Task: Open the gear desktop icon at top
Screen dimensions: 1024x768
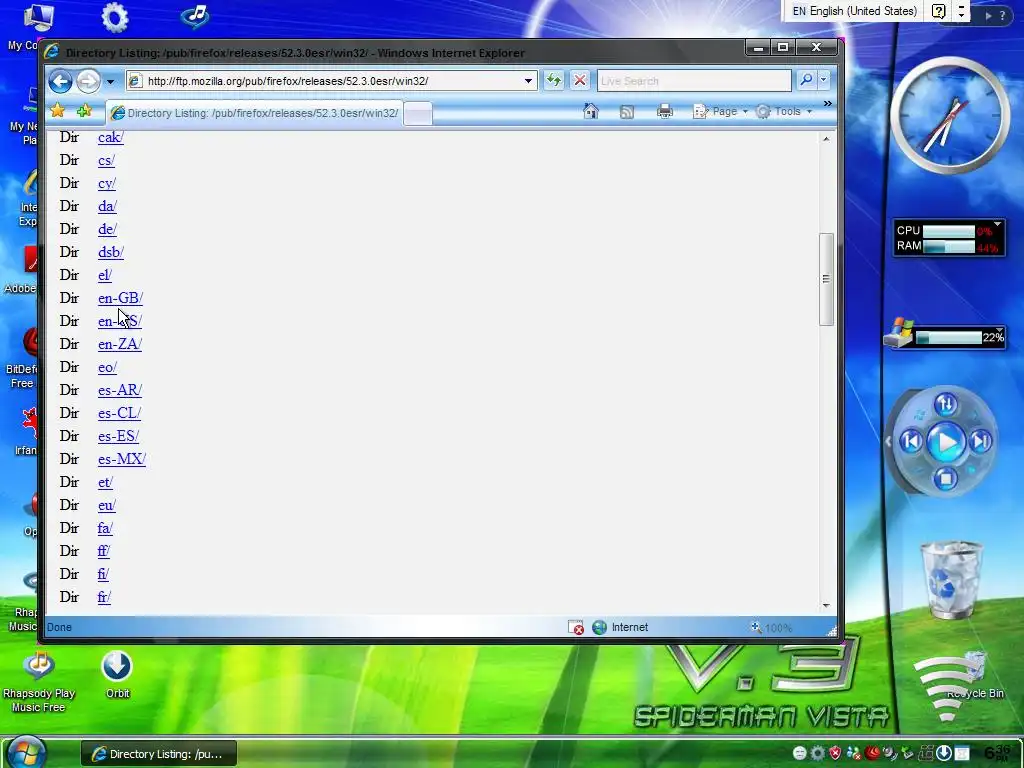Action: tap(115, 18)
